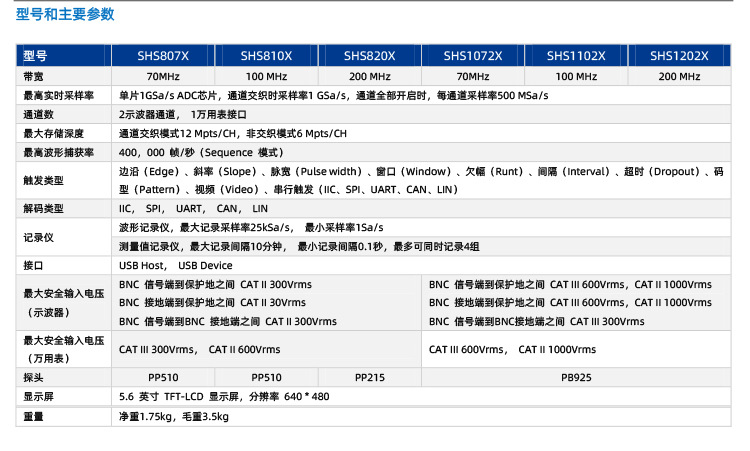Click the 带宽 row label

[x=33, y=77]
